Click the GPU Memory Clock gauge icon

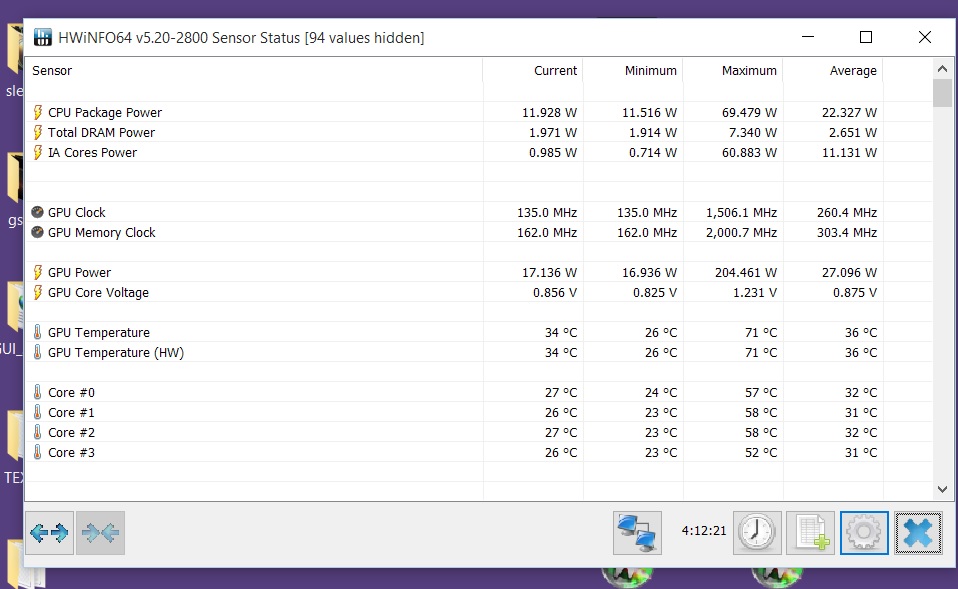point(37,232)
